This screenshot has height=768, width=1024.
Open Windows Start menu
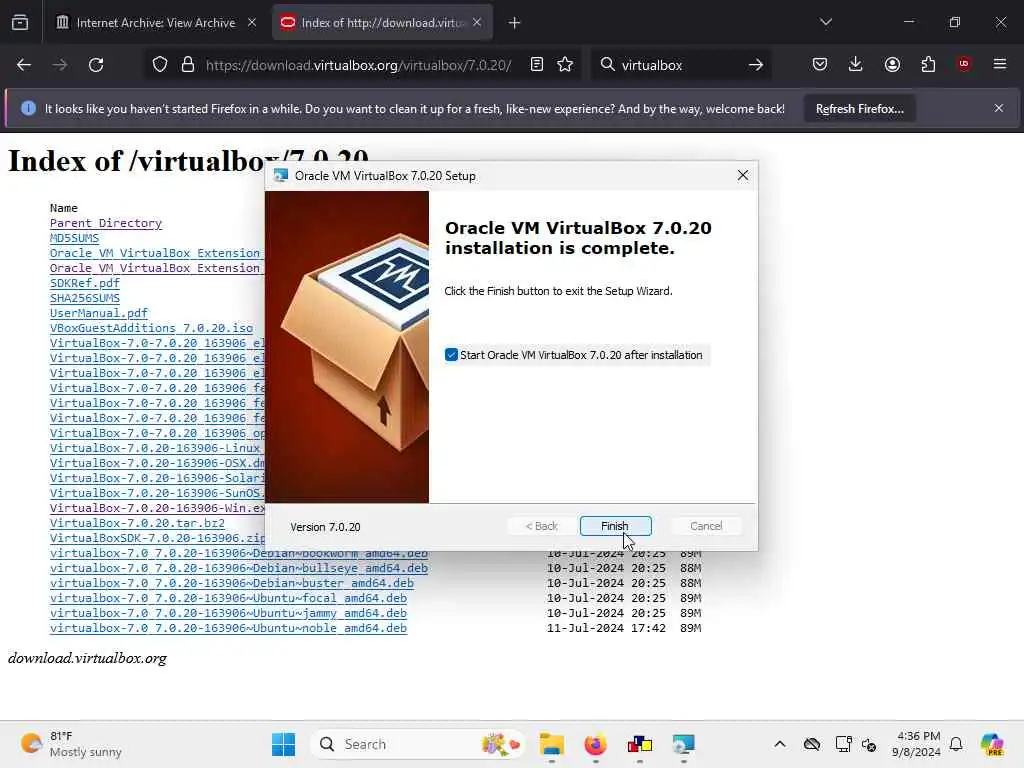click(x=283, y=744)
